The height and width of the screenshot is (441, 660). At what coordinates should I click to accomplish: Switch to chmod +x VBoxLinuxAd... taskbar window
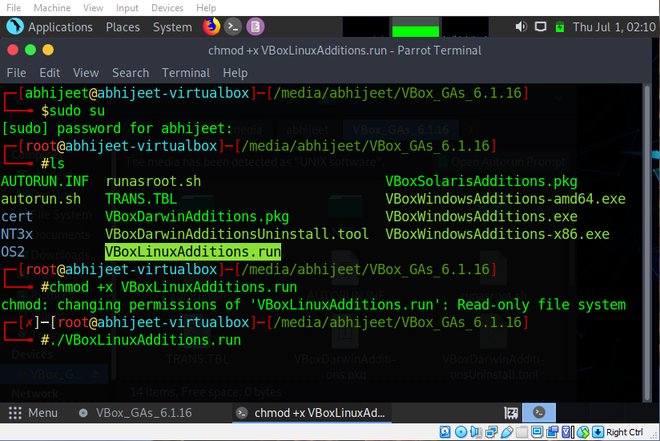coord(312,413)
